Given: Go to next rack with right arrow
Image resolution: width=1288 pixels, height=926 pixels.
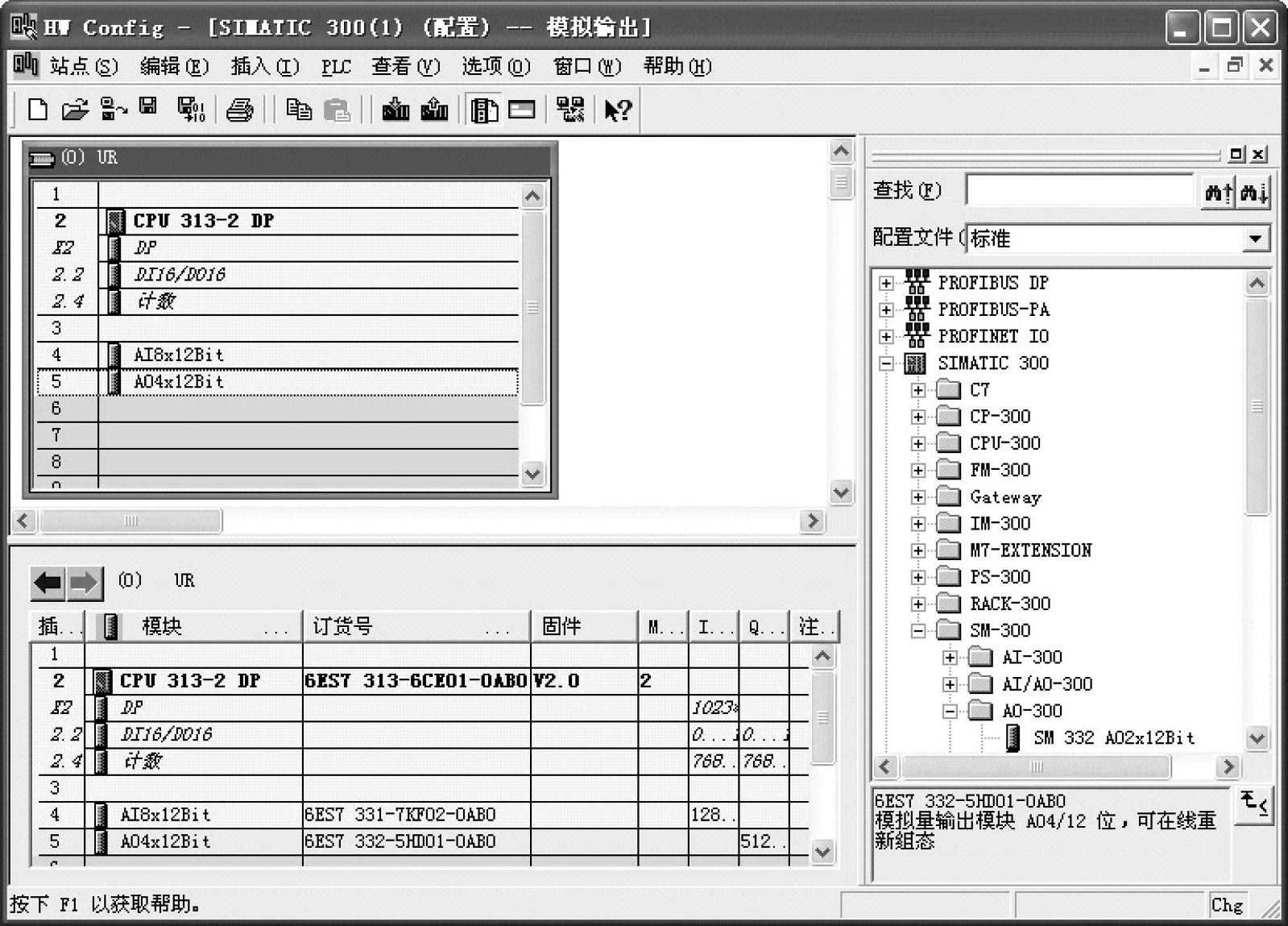Looking at the screenshot, I should [x=84, y=583].
